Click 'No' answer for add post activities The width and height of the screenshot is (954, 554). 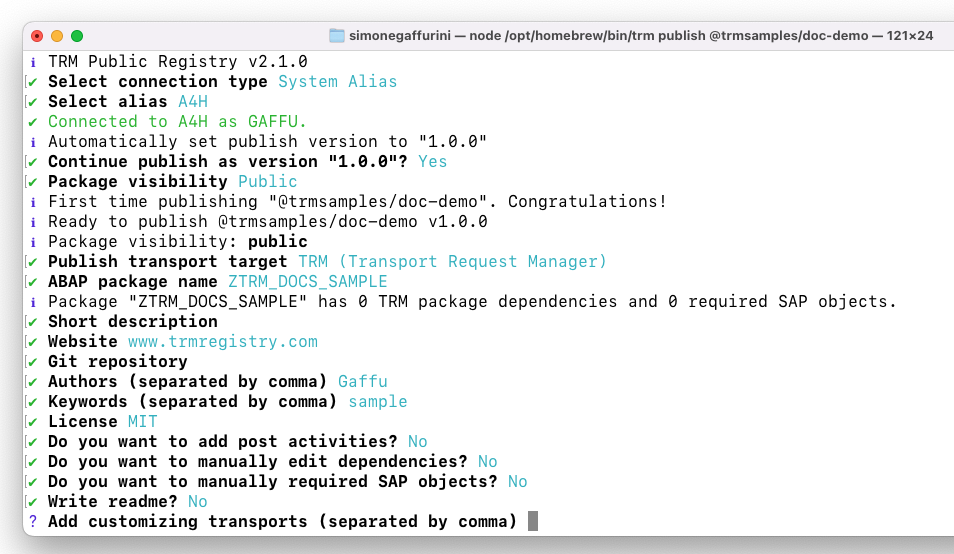pos(417,442)
